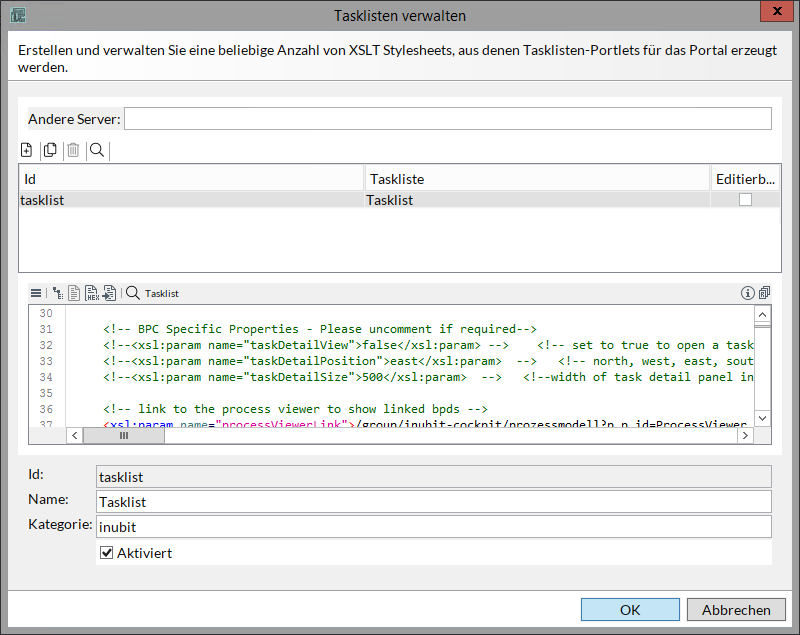
Task: Click the import file icon in editor toolbar
Action: [x=108, y=293]
